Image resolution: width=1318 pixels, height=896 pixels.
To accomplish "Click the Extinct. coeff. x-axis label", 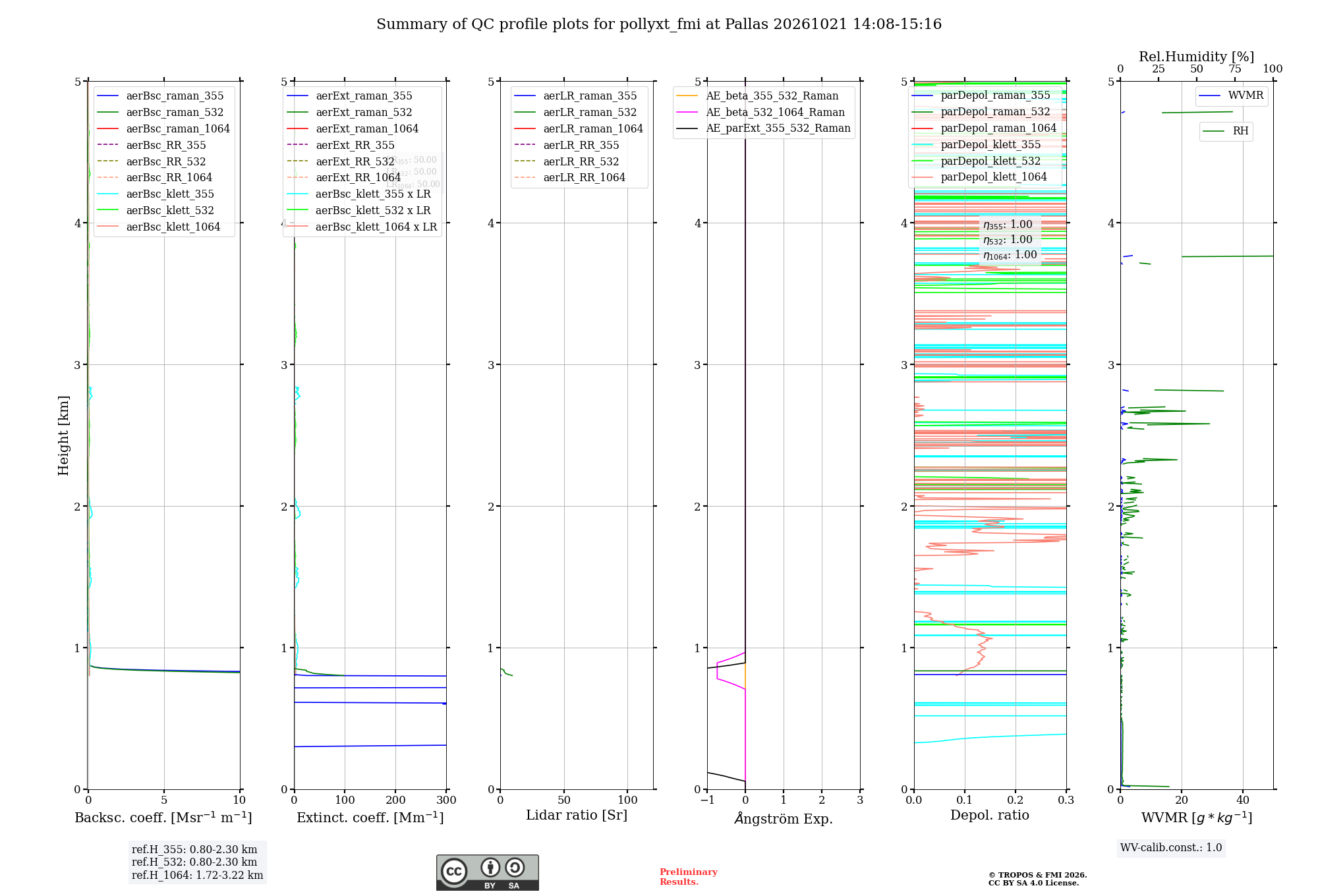I will [370, 818].
